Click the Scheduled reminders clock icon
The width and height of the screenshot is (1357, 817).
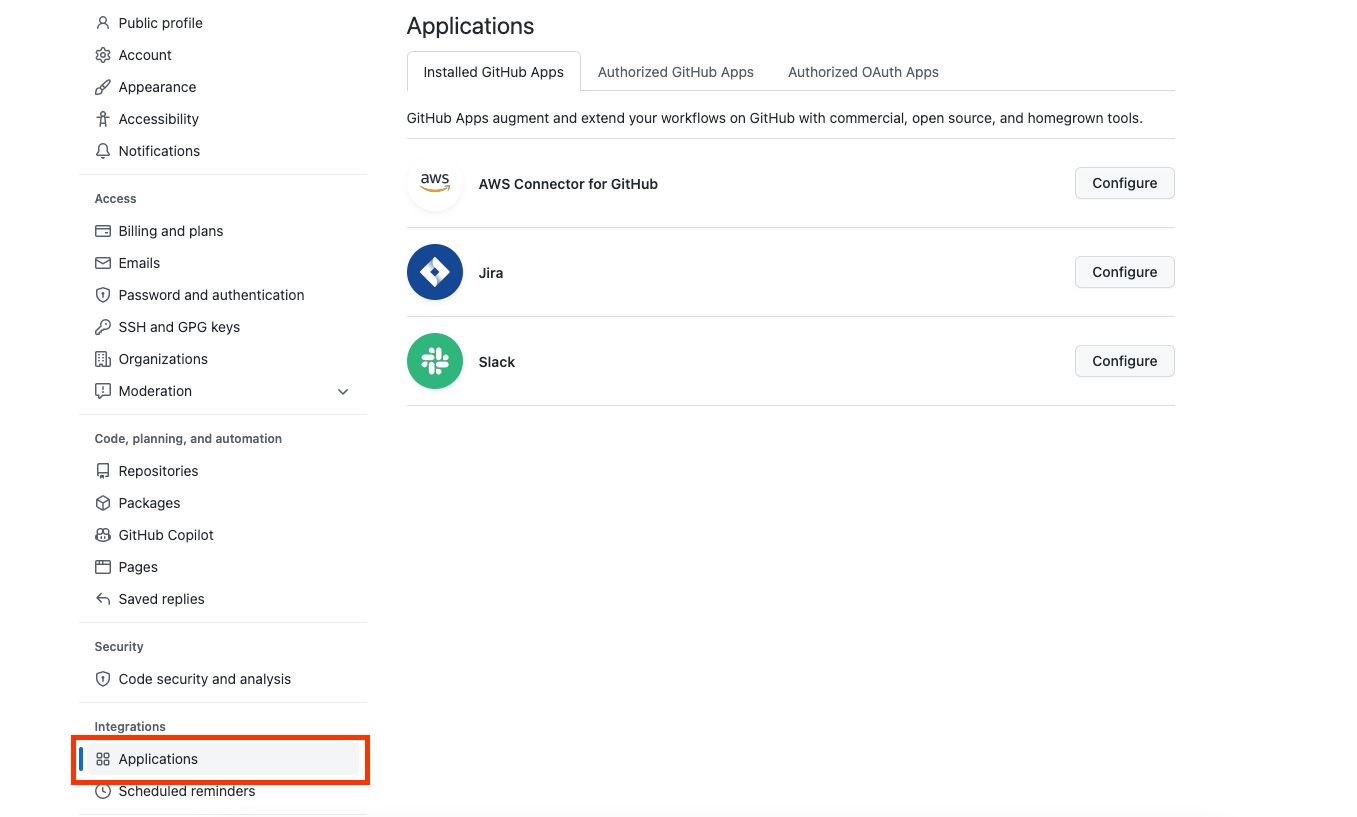[102, 791]
